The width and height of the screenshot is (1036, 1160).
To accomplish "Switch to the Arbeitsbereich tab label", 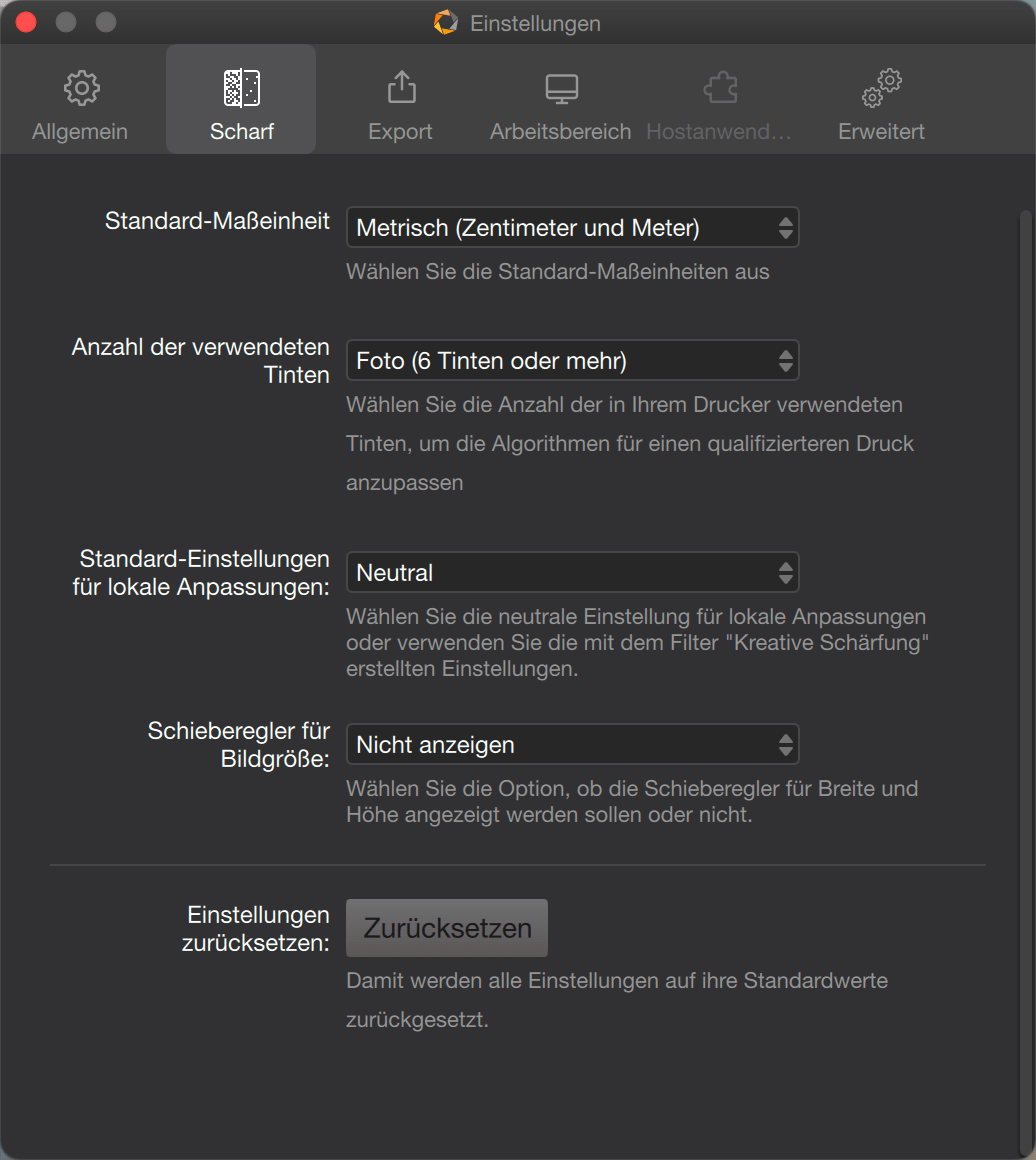I will pyautogui.click(x=560, y=132).
